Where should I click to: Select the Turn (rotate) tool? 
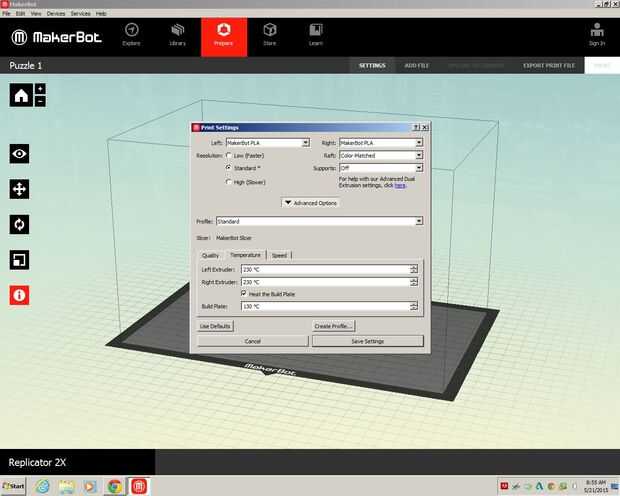coord(19,224)
